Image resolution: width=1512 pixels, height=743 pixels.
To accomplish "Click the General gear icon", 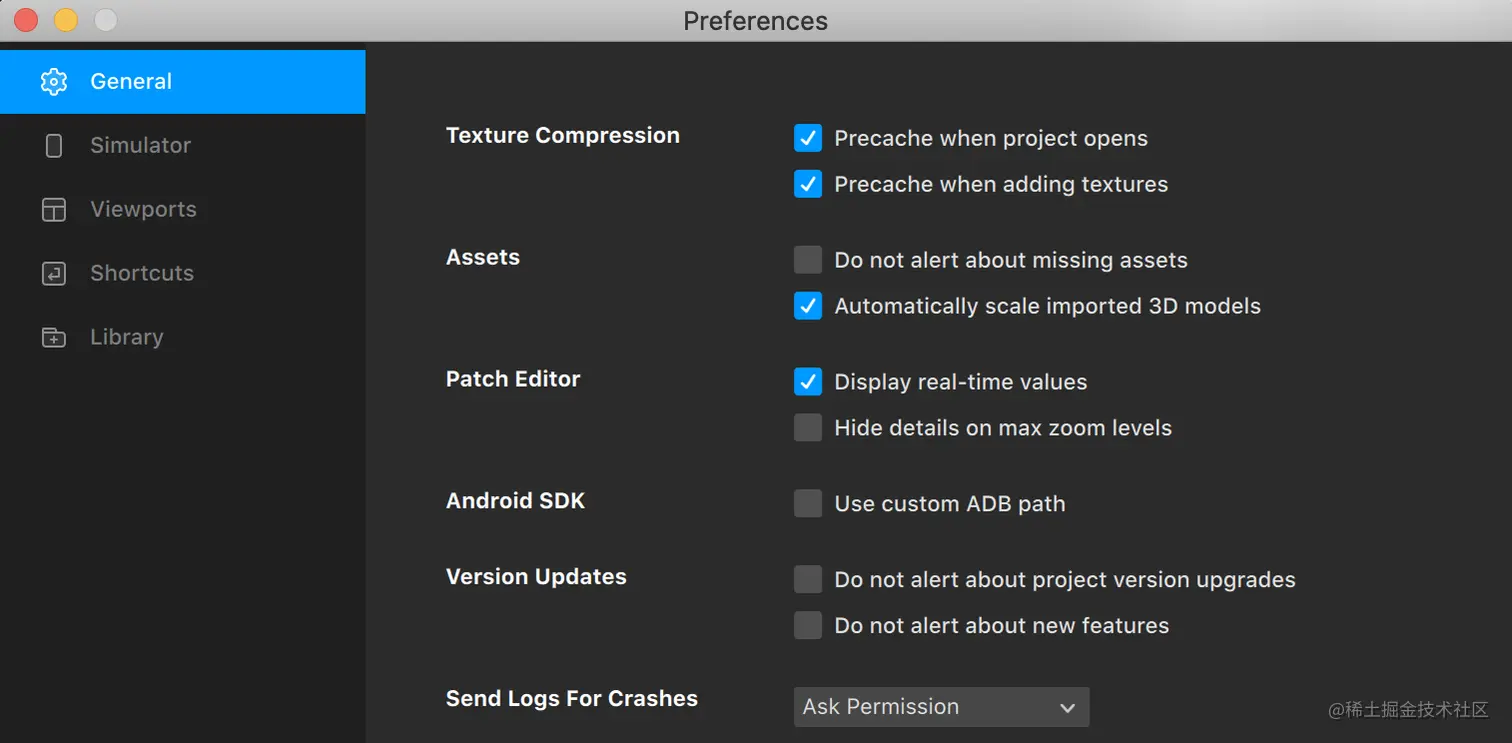I will pos(54,82).
